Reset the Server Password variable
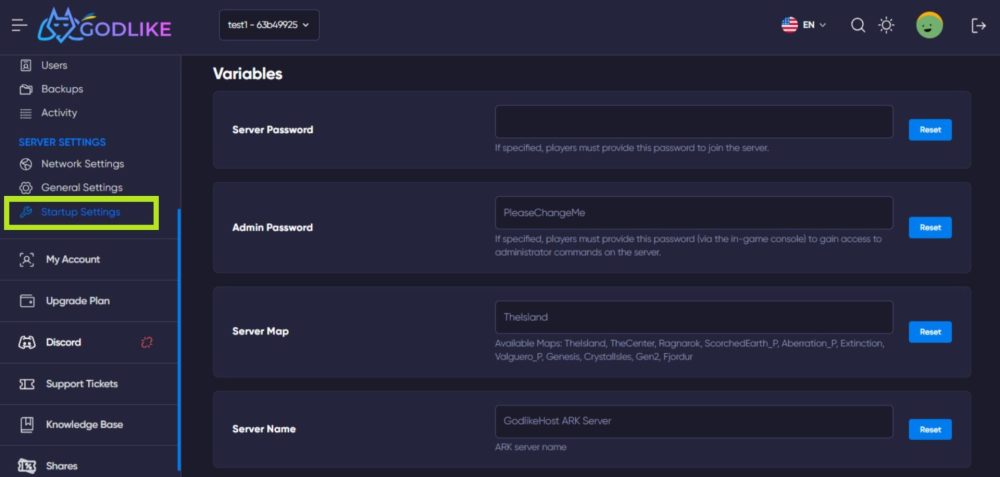The image size is (1000, 477). click(x=930, y=129)
